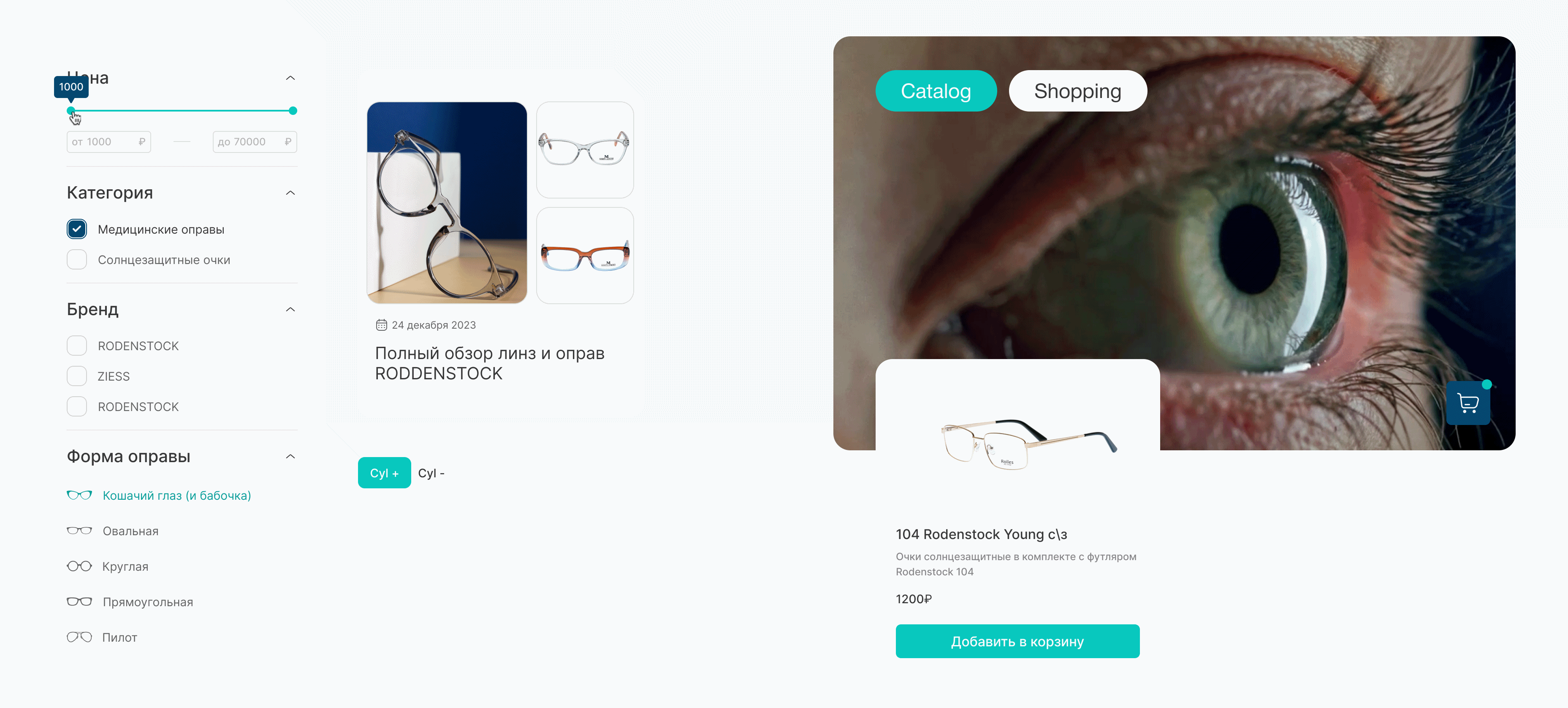This screenshot has width=1568, height=708.
Task: Click the Добавить в корзину button
Action: [x=1017, y=641]
